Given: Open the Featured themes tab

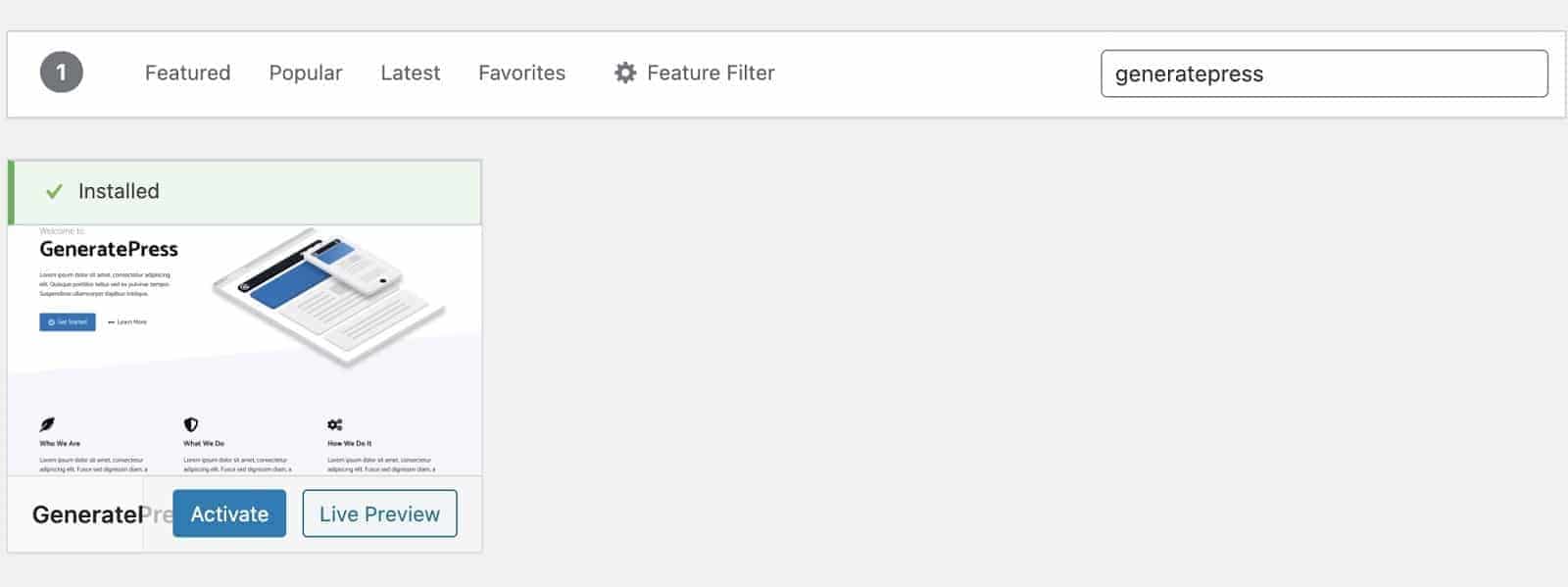Looking at the screenshot, I should pyautogui.click(x=187, y=73).
